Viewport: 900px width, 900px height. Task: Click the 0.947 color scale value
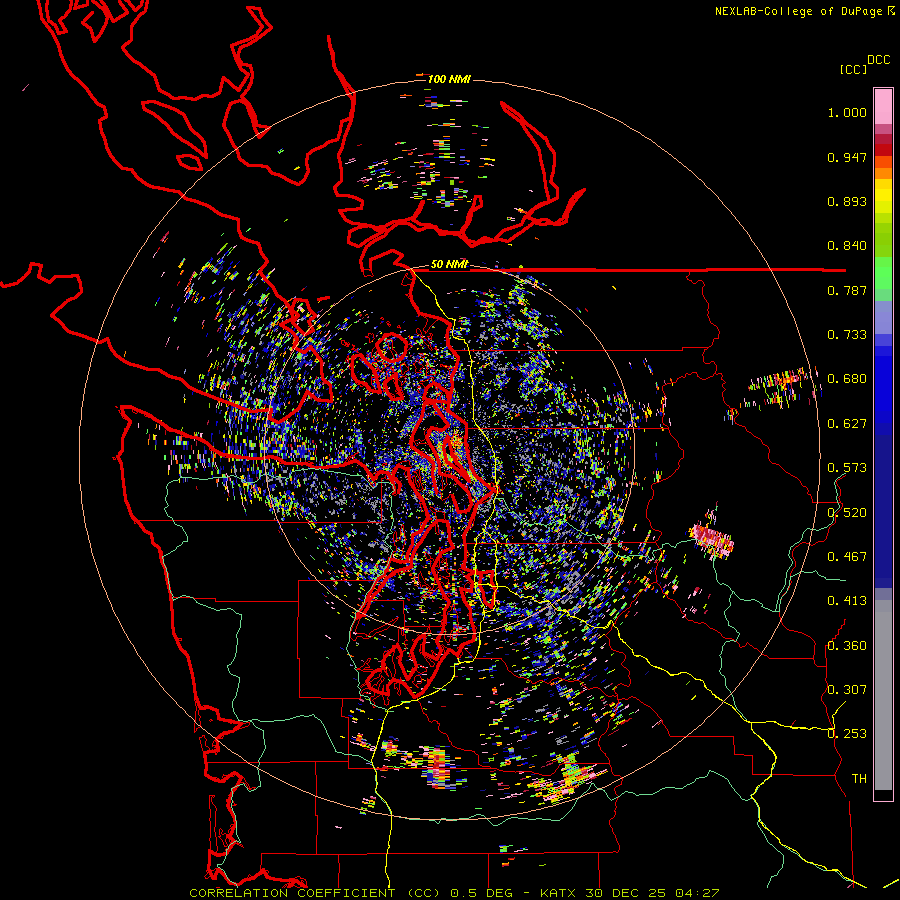847,157
